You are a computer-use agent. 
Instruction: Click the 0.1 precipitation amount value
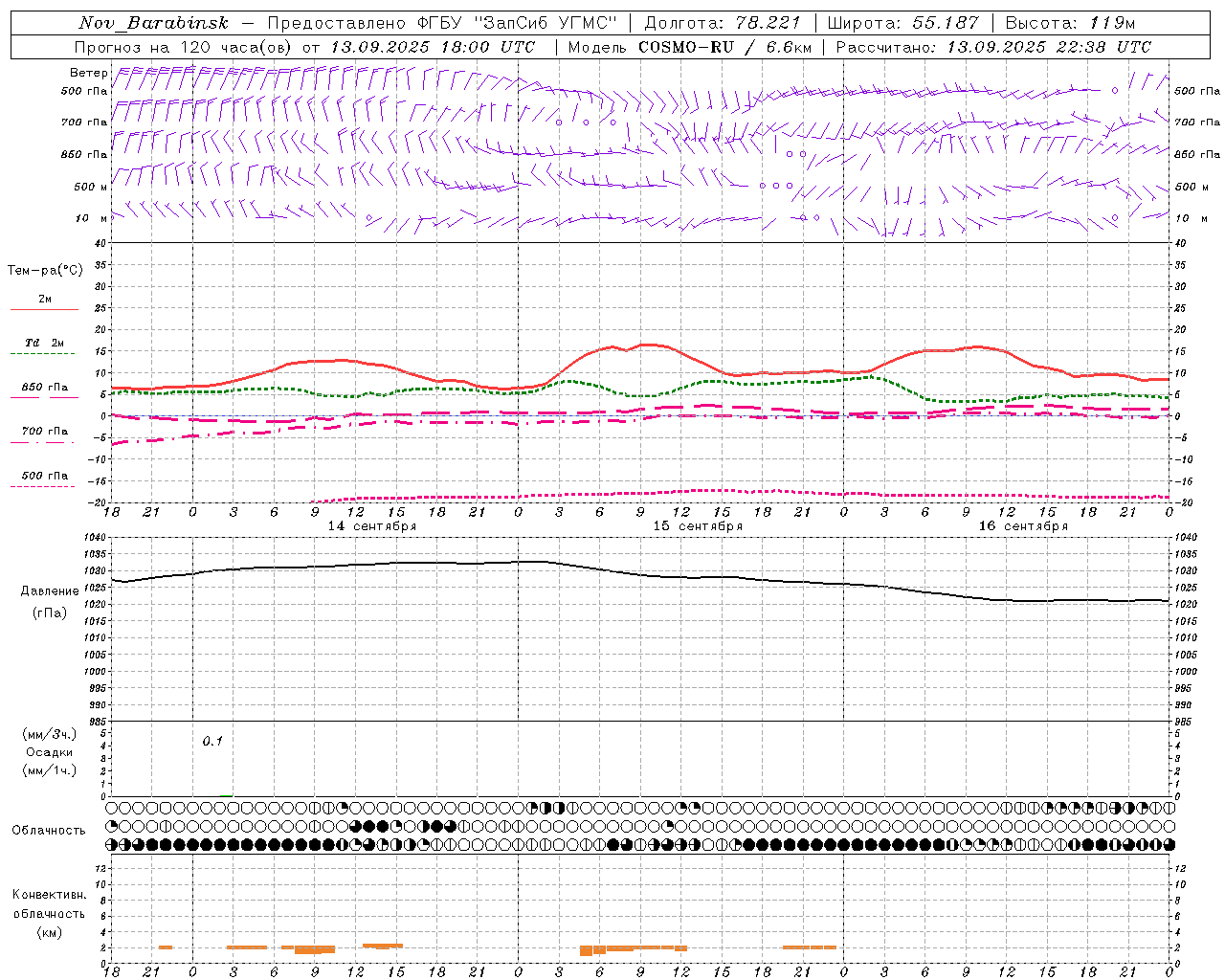212,742
